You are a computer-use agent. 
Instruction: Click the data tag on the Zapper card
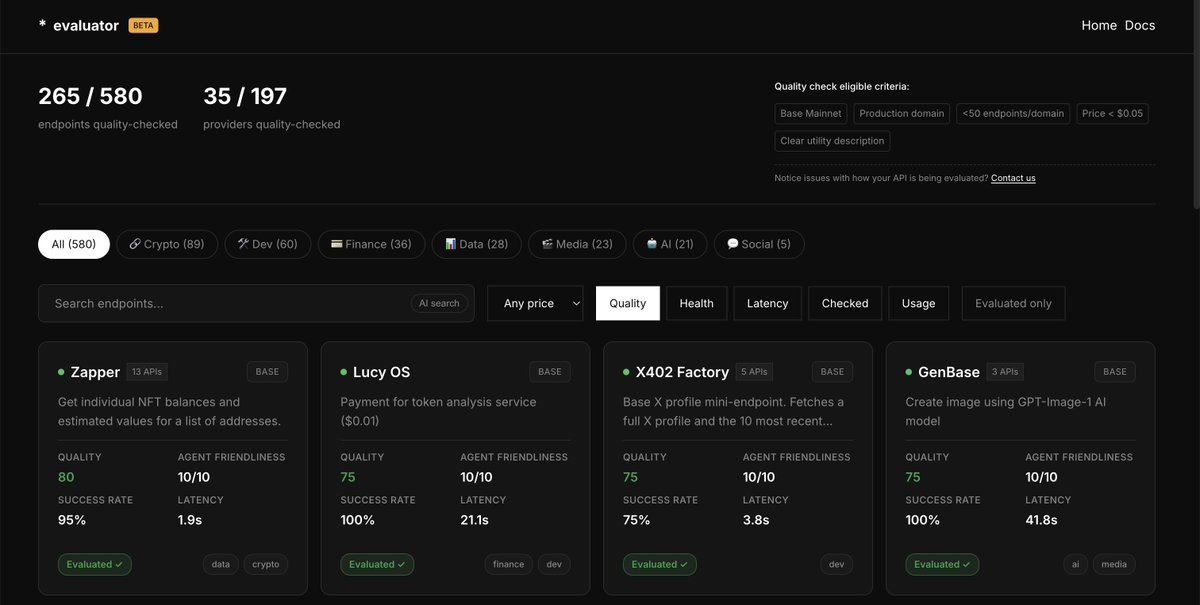220,564
